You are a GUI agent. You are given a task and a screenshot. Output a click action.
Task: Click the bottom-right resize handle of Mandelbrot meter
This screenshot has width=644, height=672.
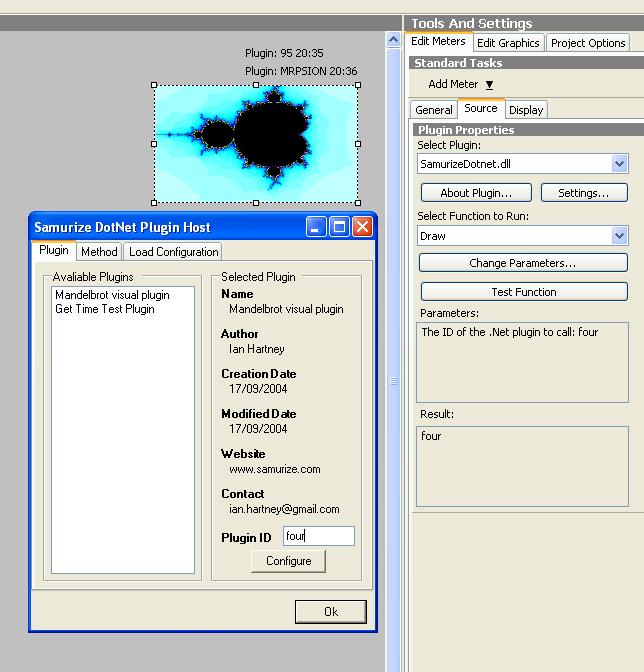(x=358, y=203)
